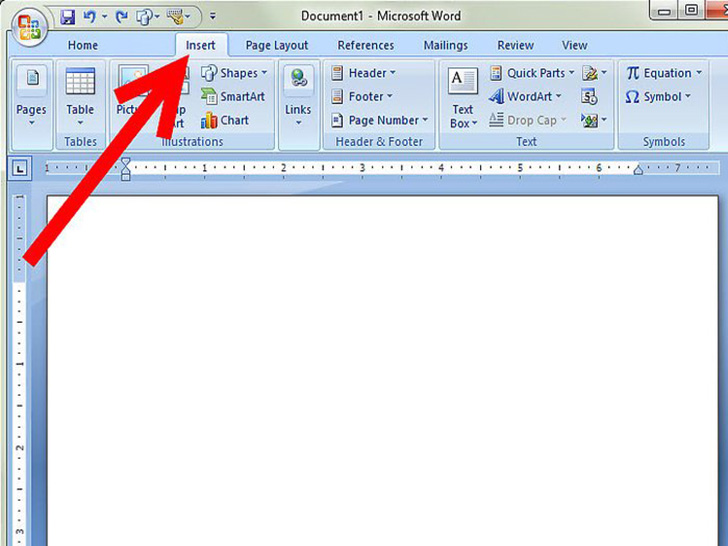Click the right indent marker on ruler
Image resolution: width=728 pixels, height=546 pixels.
point(638,169)
